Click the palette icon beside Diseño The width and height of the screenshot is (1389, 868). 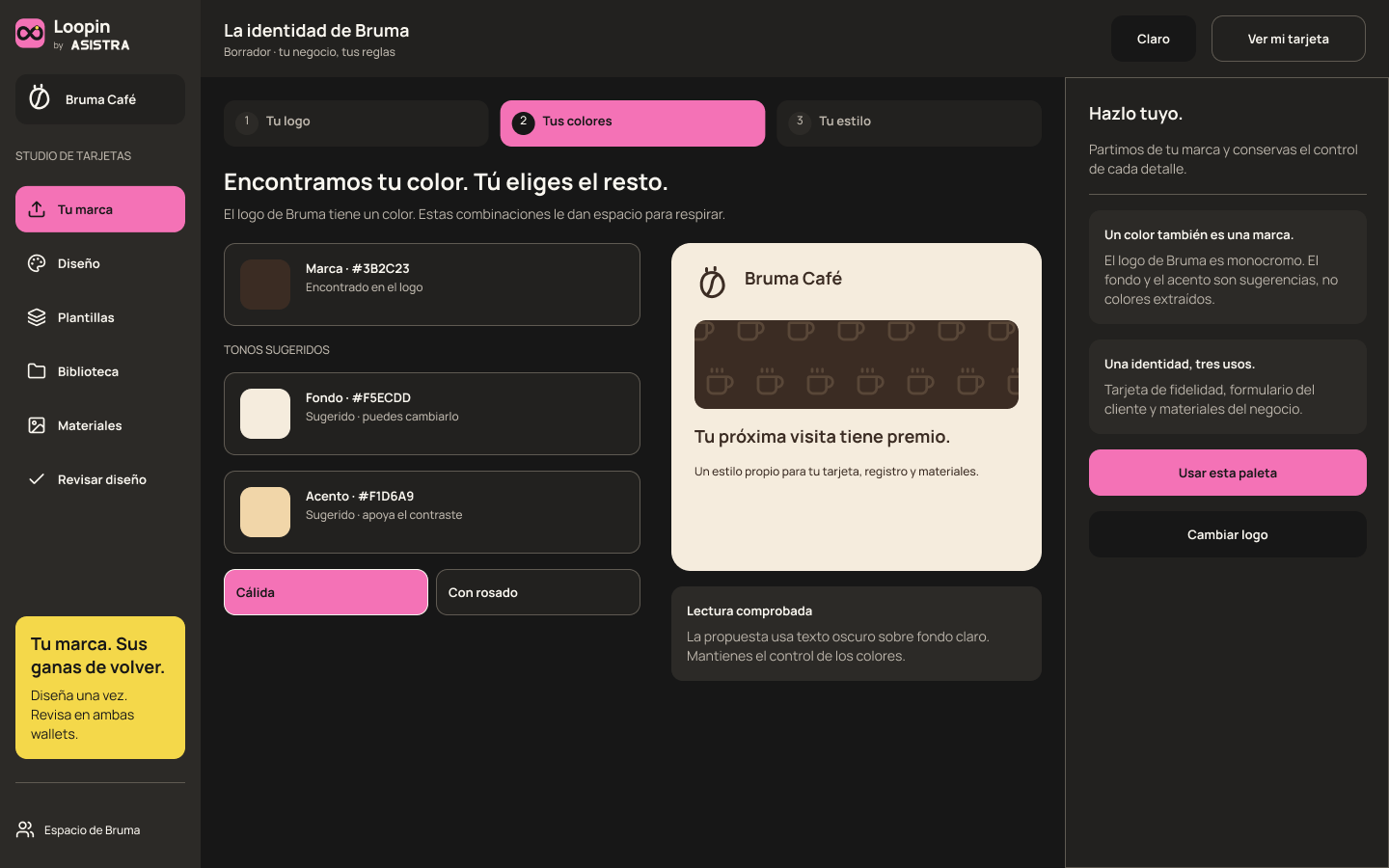point(37,263)
